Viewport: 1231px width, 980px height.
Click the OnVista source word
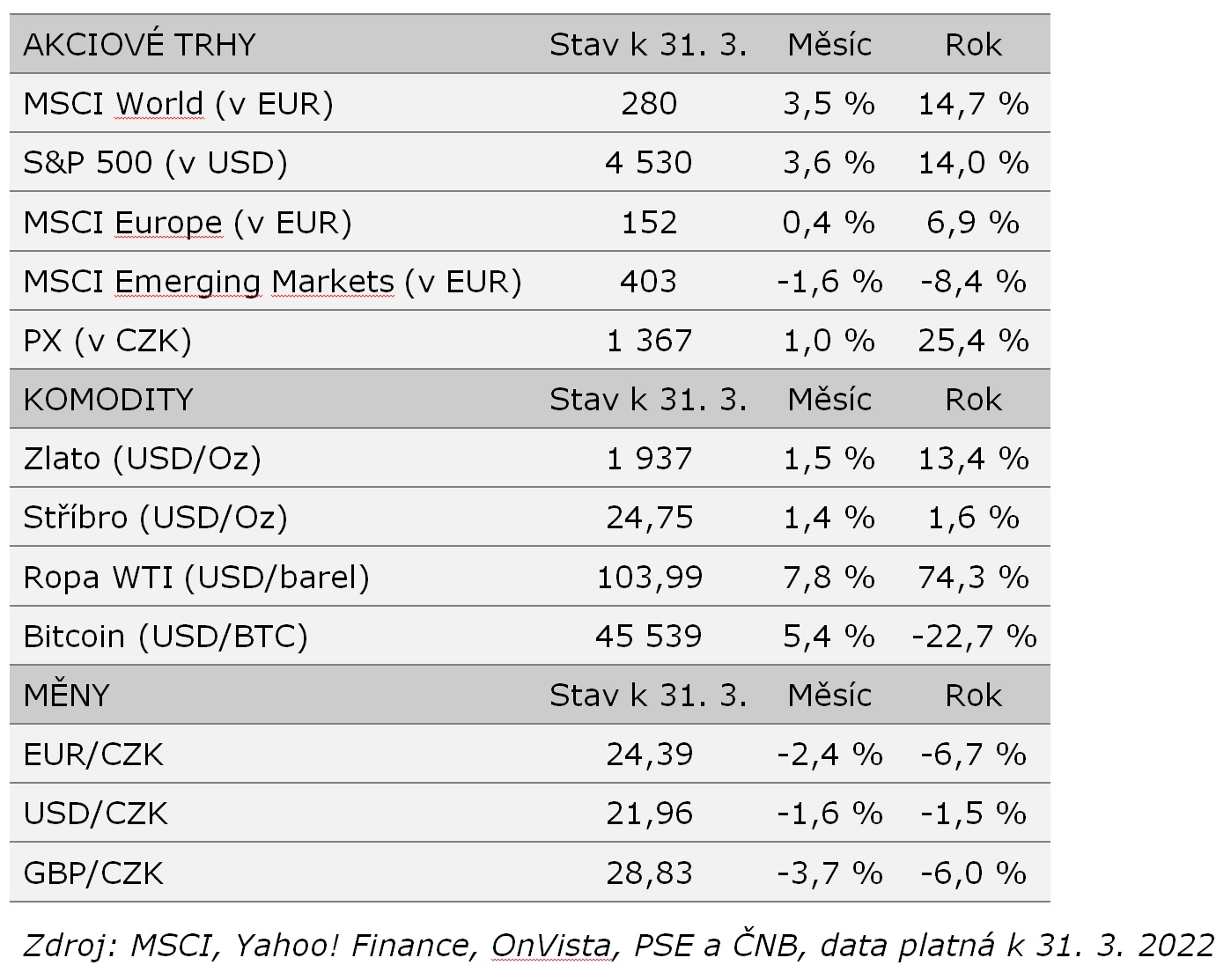pos(550,946)
